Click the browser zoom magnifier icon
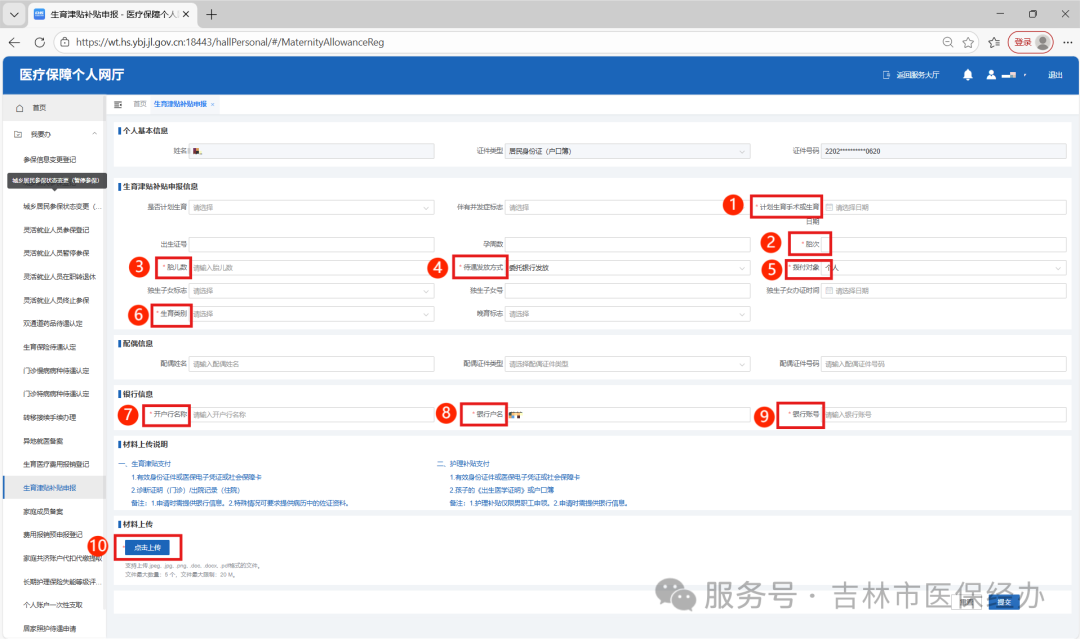 pos(948,42)
